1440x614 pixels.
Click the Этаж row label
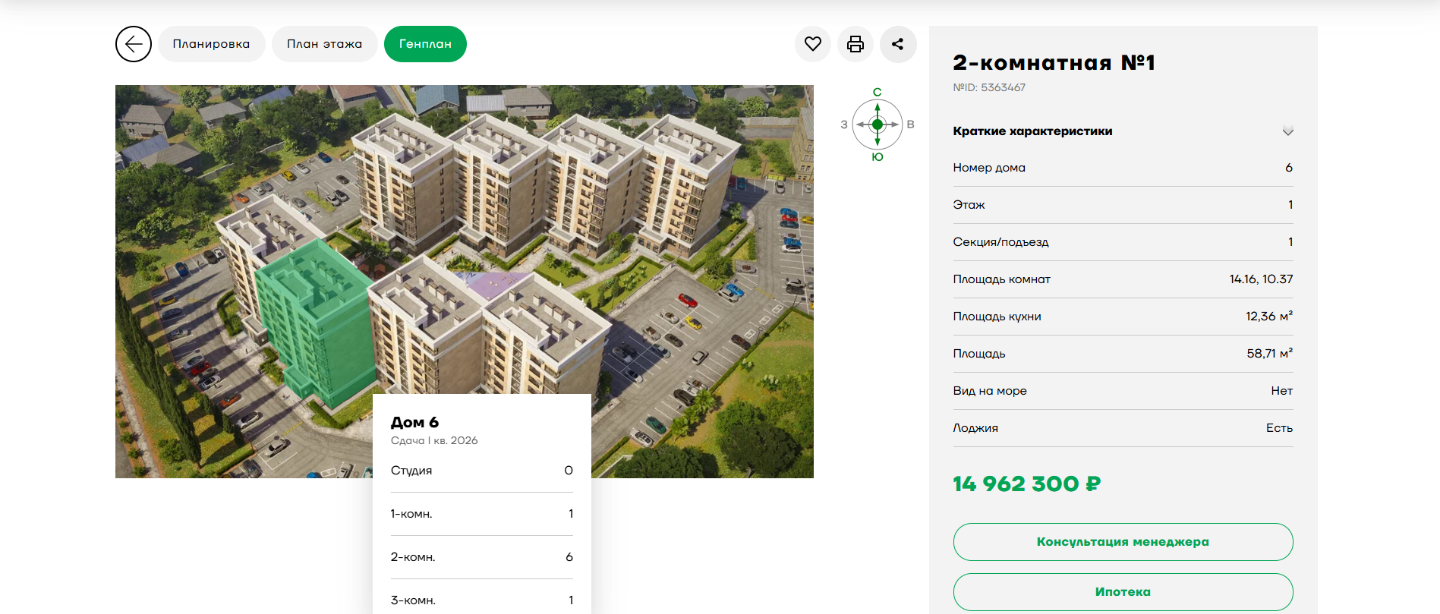coord(969,205)
